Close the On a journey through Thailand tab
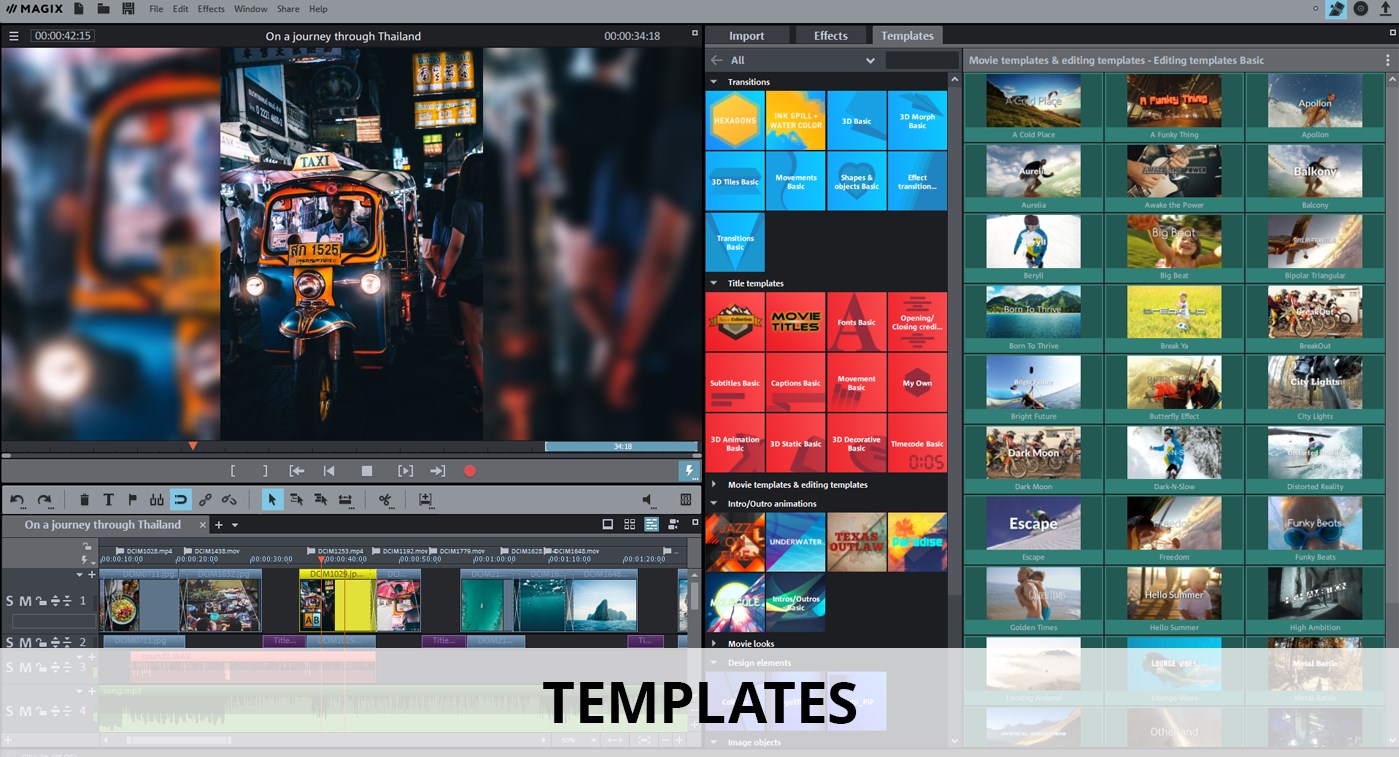Viewport: 1399px width, 757px height. click(x=203, y=525)
